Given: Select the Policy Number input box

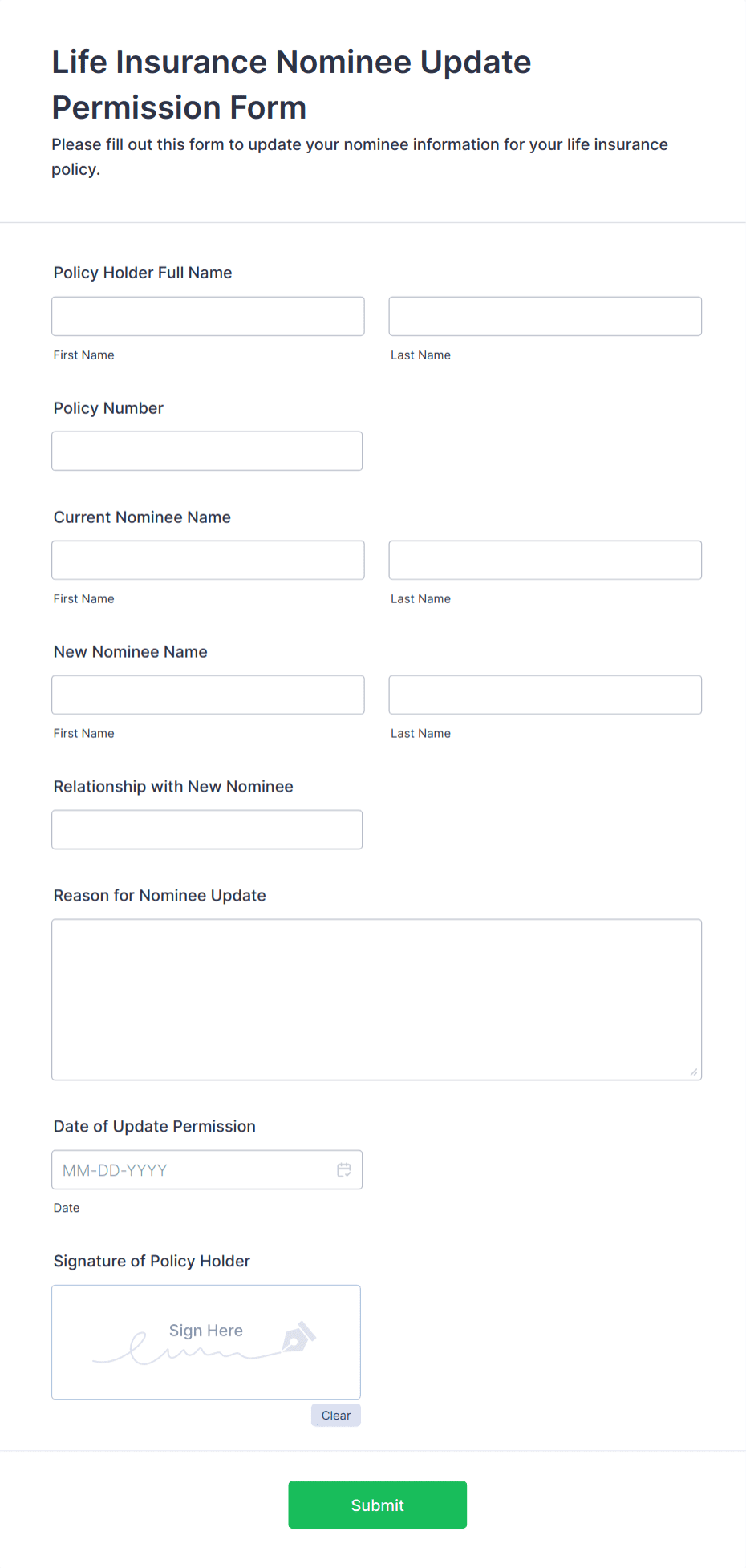Looking at the screenshot, I should click(207, 451).
